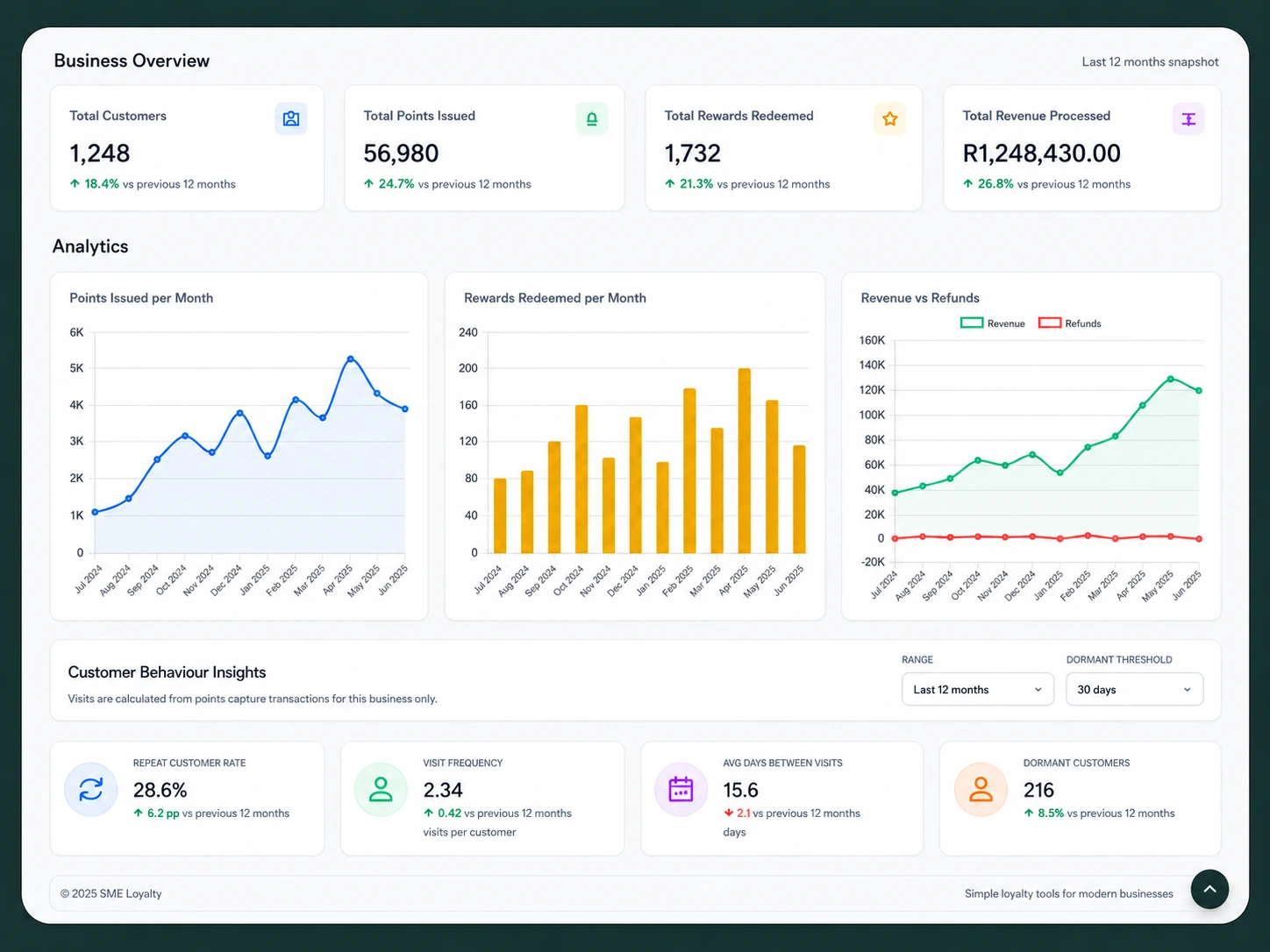Click the Apr 2025 peak point on Points Issued chart
This screenshot has height=952, width=1270.
pos(351,359)
